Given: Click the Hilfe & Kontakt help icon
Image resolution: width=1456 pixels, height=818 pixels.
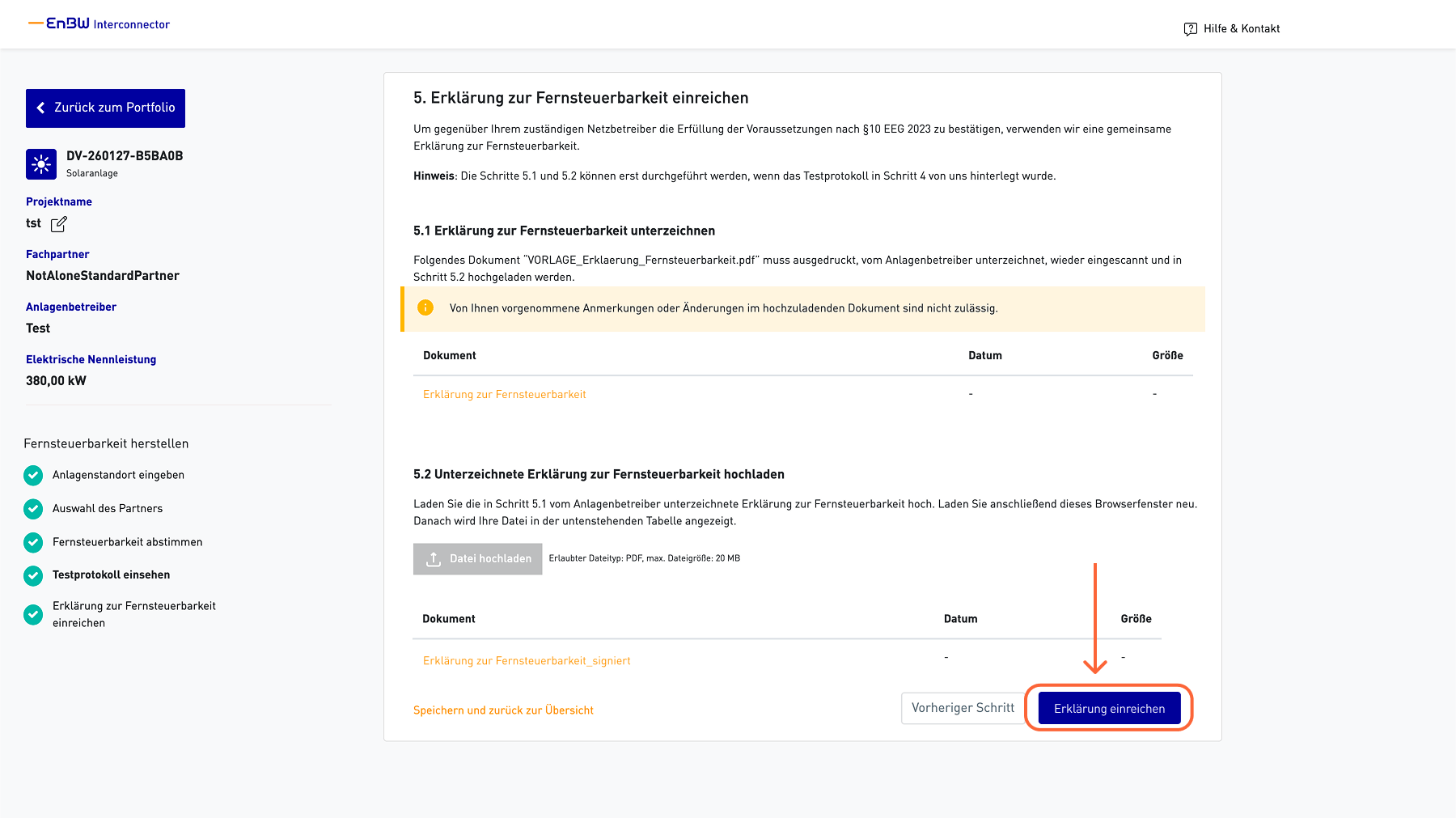Looking at the screenshot, I should coord(1190,29).
